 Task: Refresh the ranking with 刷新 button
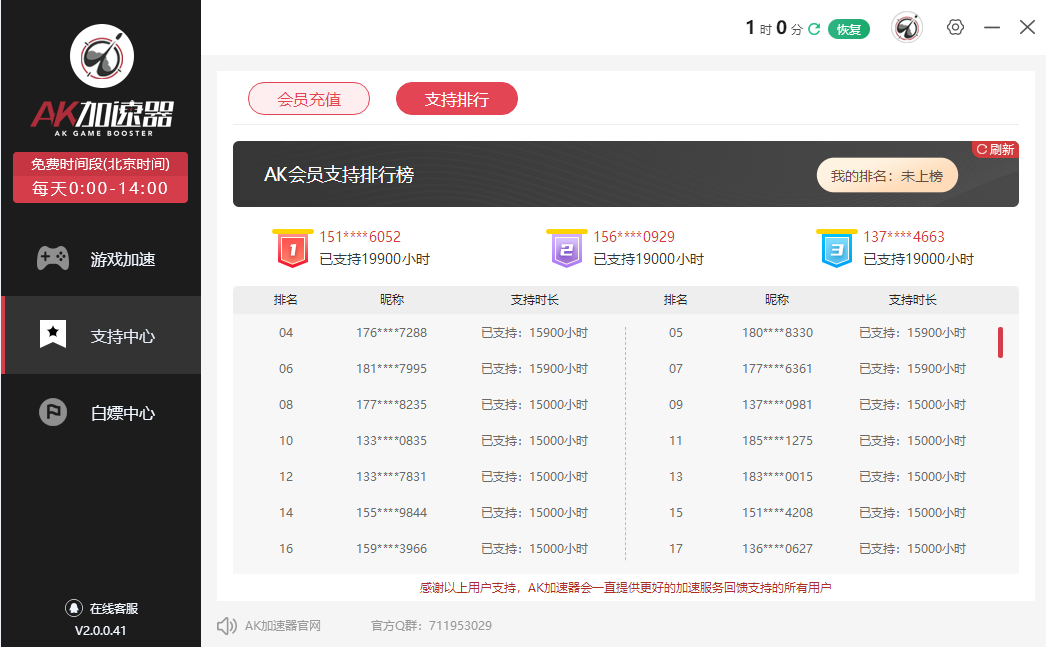coord(995,149)
